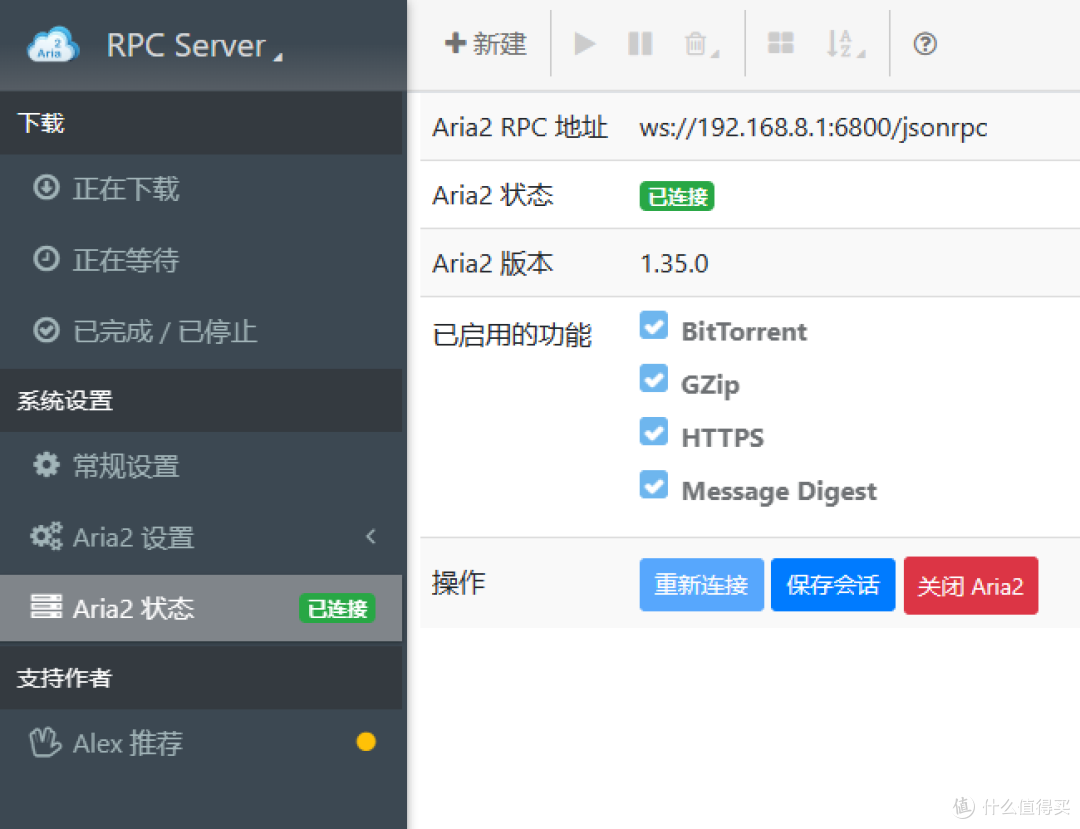Click the 重新连接 reconnect button

[x=701, y=585]
